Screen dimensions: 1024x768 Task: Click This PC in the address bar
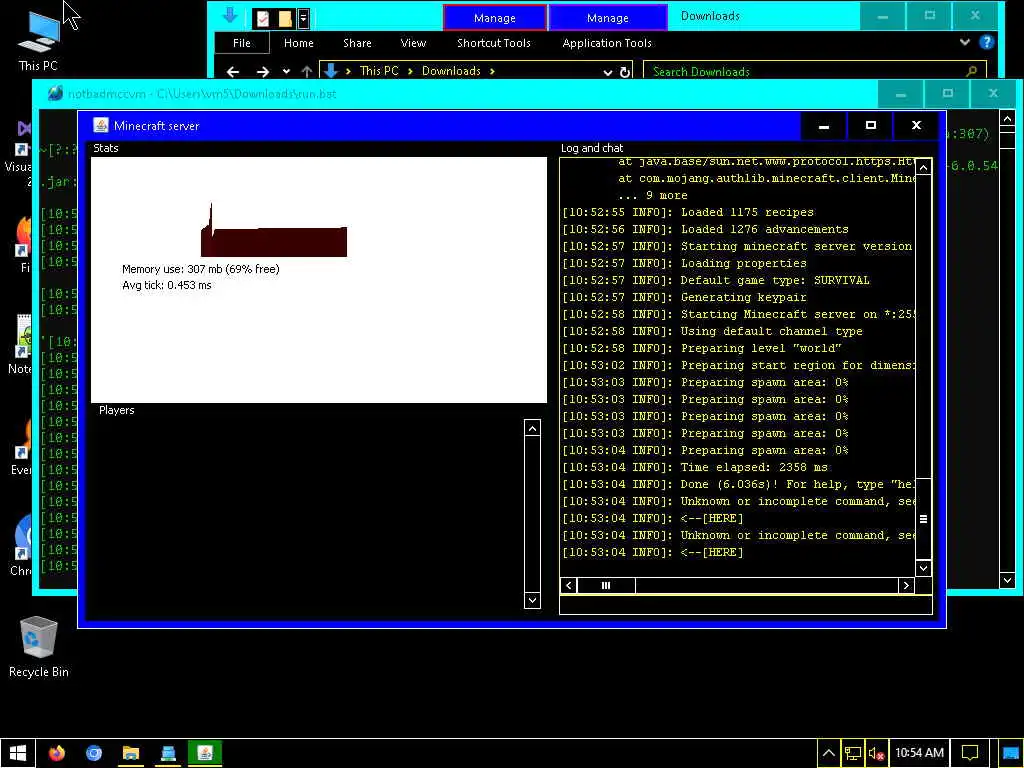pos(379,71)
